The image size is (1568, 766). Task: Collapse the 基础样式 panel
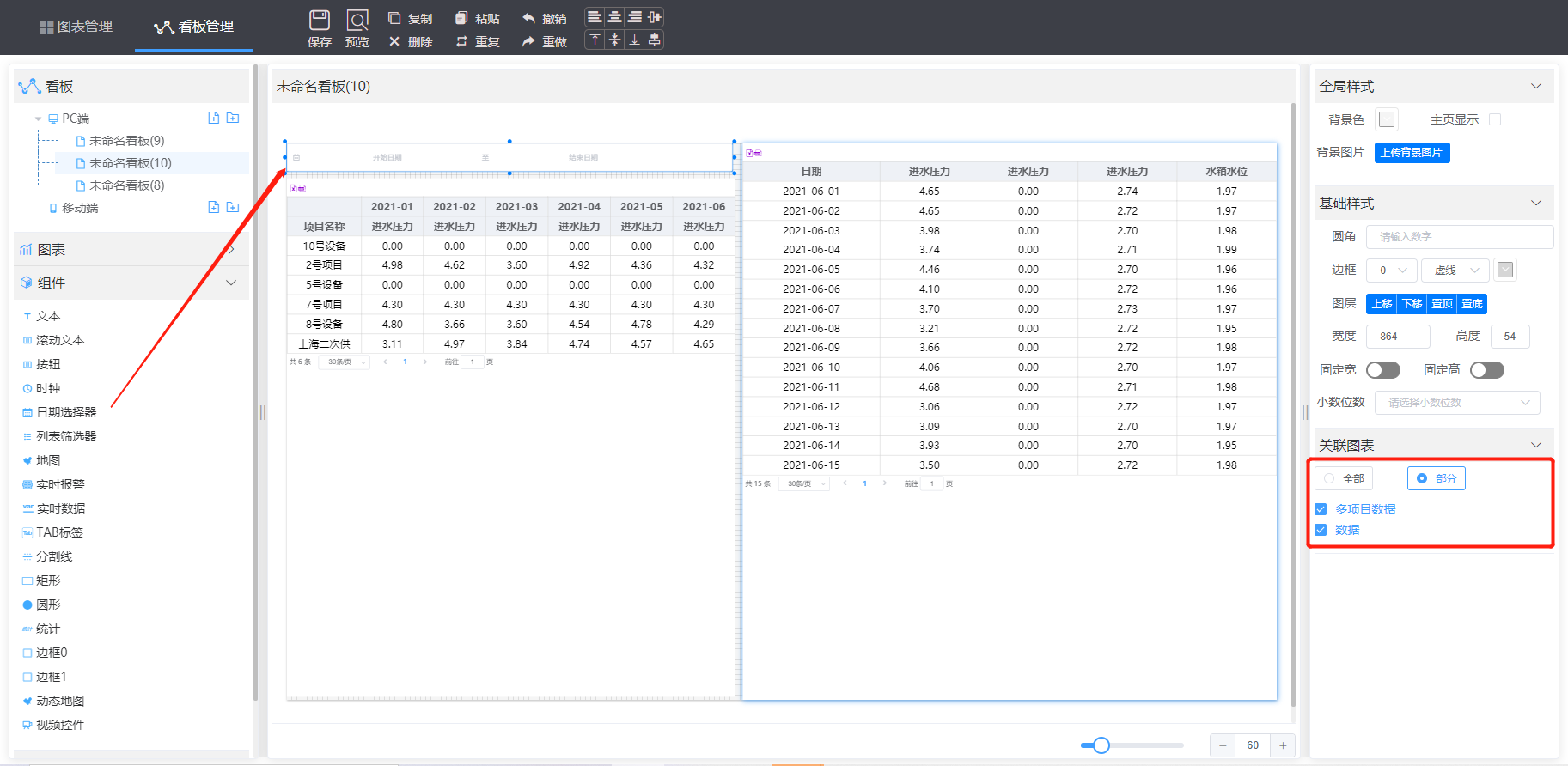coord(1536,203)
